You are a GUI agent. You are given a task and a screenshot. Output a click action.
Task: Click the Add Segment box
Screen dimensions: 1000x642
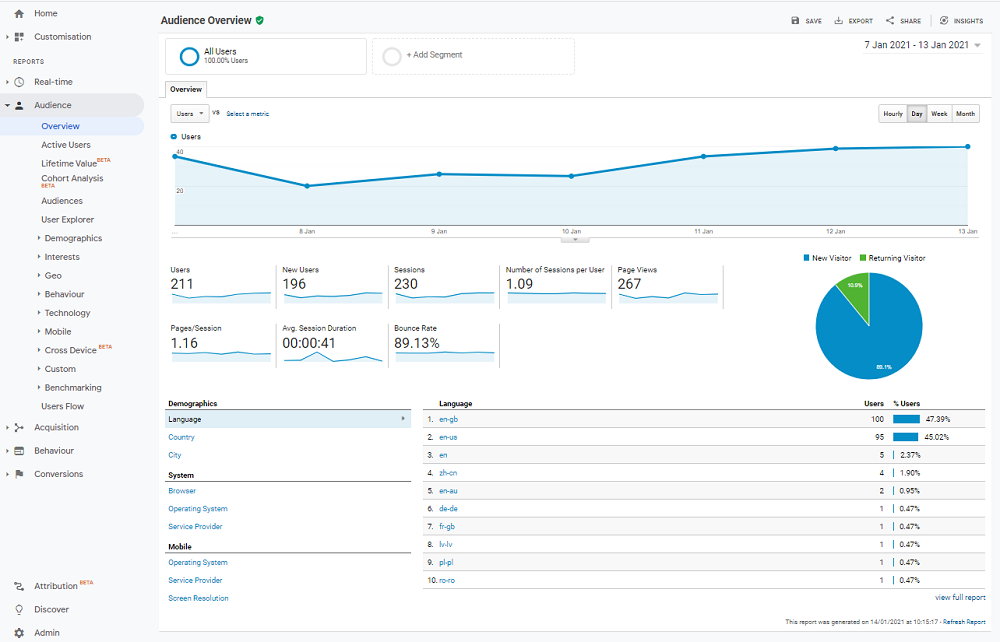pyautogui.click(x=473, y=57)
